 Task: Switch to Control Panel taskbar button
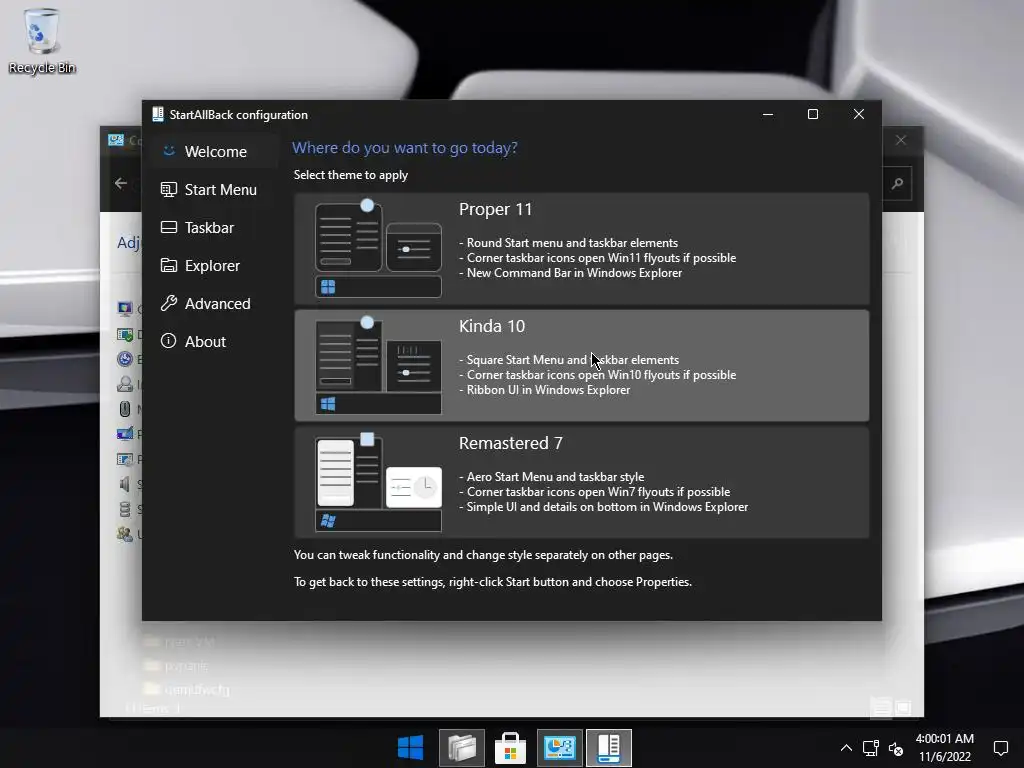(560, 748)
